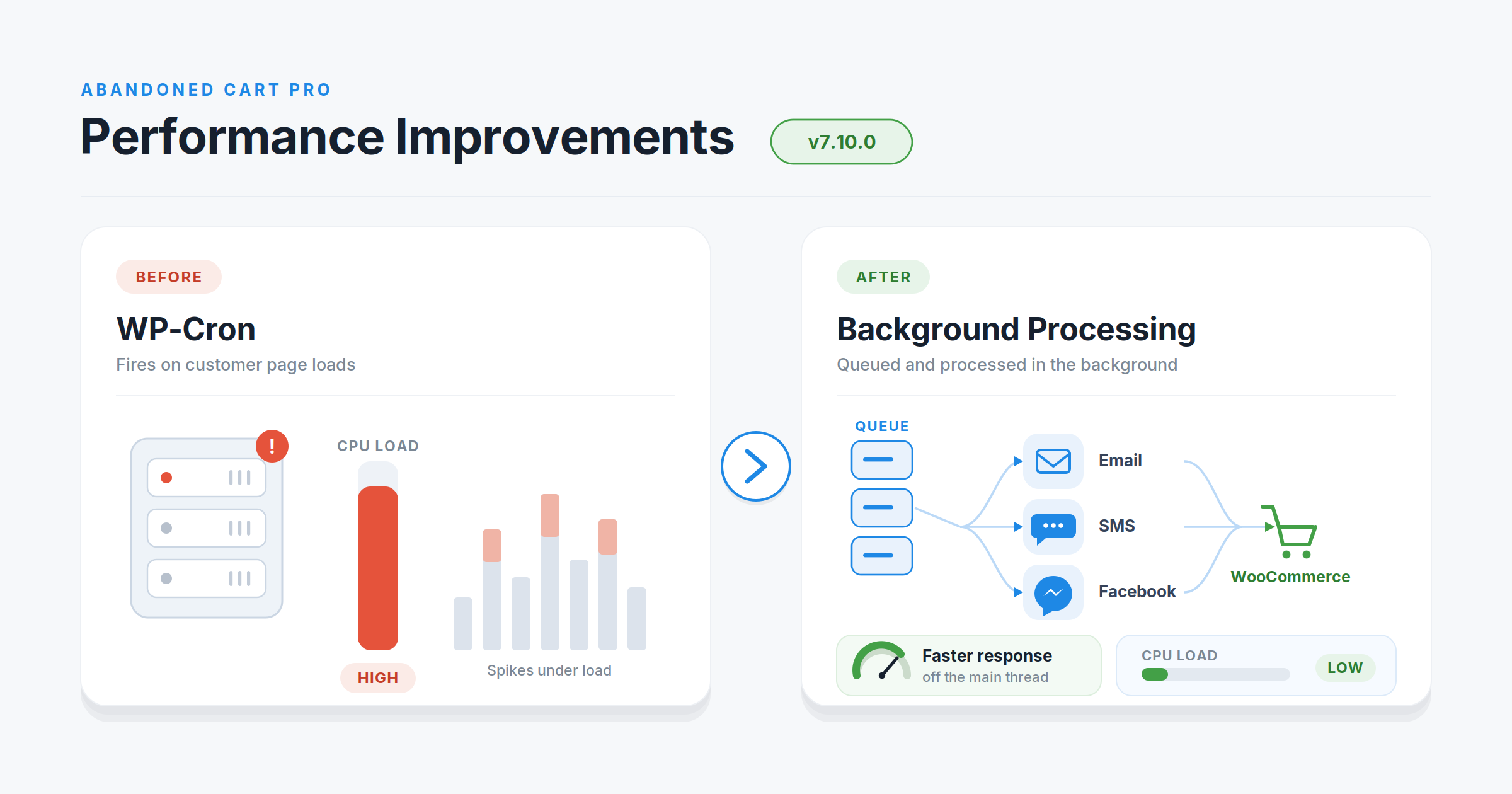Click the red exclamation alert badge
This screenshot has height=794, width=1512.
pos(272,446)
